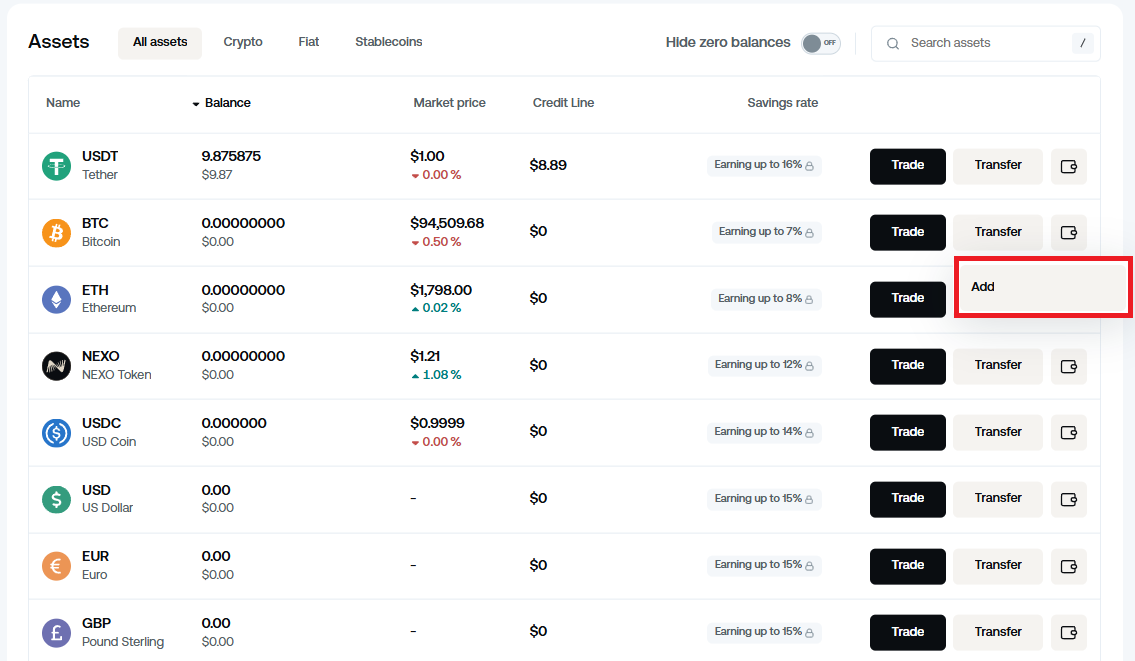Screen dimensions: 1135x661
Task: Open wallet icon in NEXO row
Action: pos(1068,366)
